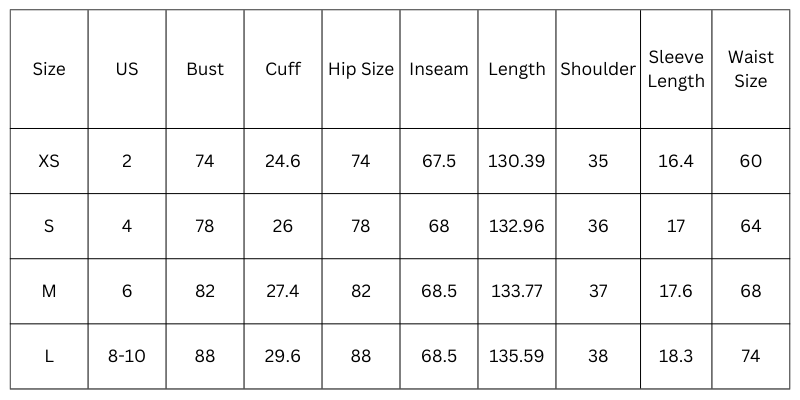This screenshot has height=400, width=800.
Task: Click the Hip Size column header
Action: [x=361, y=69]
